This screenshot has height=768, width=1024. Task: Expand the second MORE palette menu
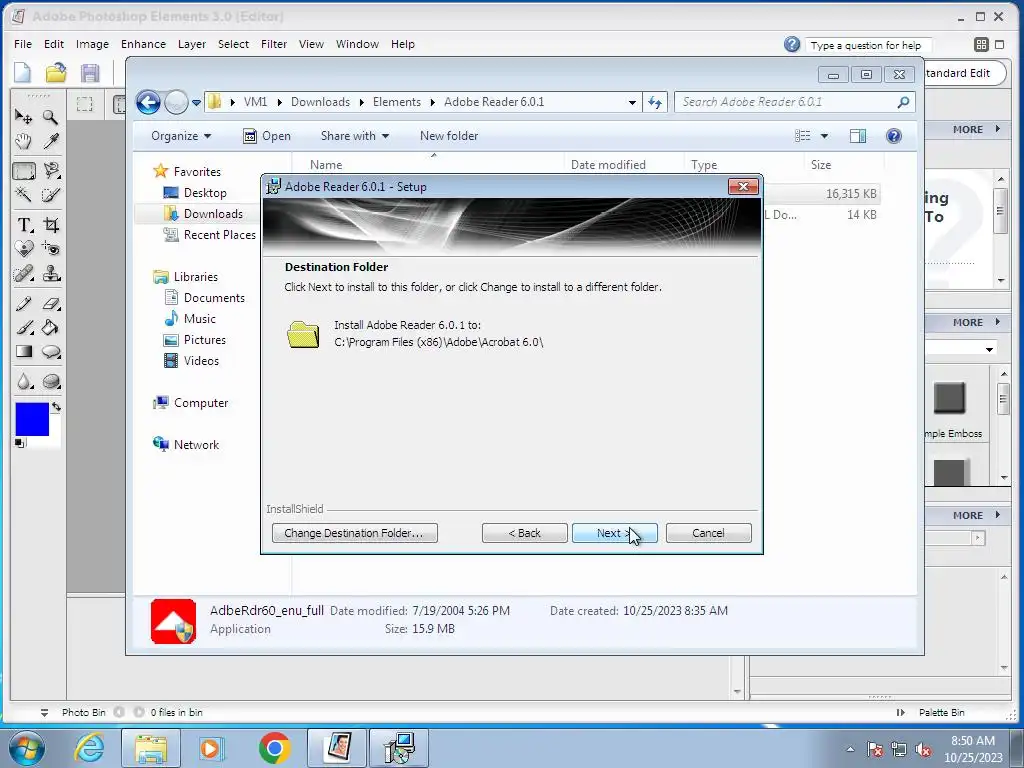(976, 323)
